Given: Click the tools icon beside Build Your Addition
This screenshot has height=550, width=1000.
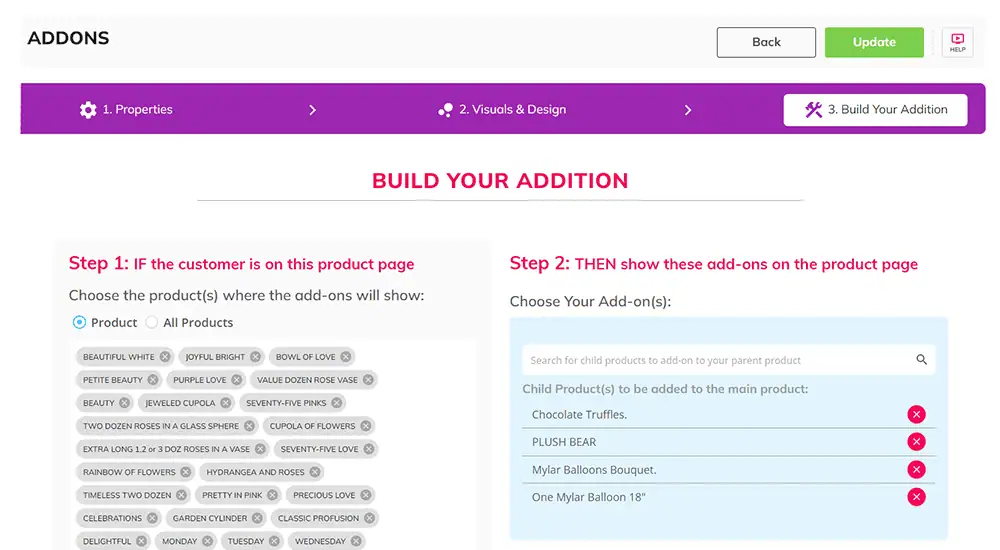Looking at the screenshot, I should click(x=813, y=110).
